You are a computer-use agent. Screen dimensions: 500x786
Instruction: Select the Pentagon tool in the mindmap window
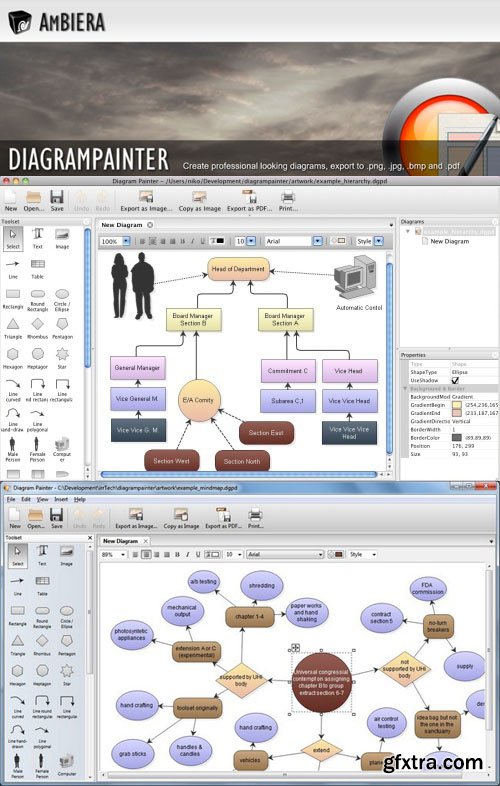tap(67, 645)
